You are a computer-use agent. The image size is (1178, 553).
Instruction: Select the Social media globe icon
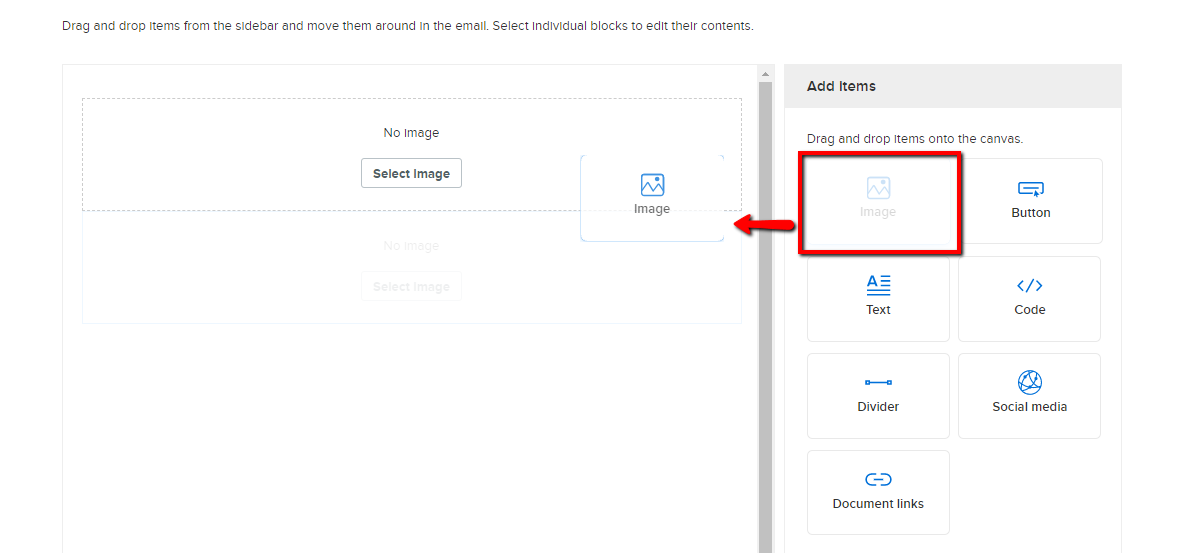[1029, 382]
